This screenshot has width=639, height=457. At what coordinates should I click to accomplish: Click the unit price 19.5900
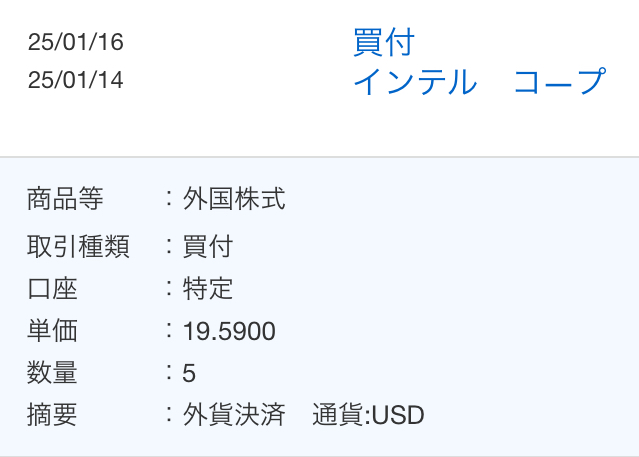pos(229,331)
